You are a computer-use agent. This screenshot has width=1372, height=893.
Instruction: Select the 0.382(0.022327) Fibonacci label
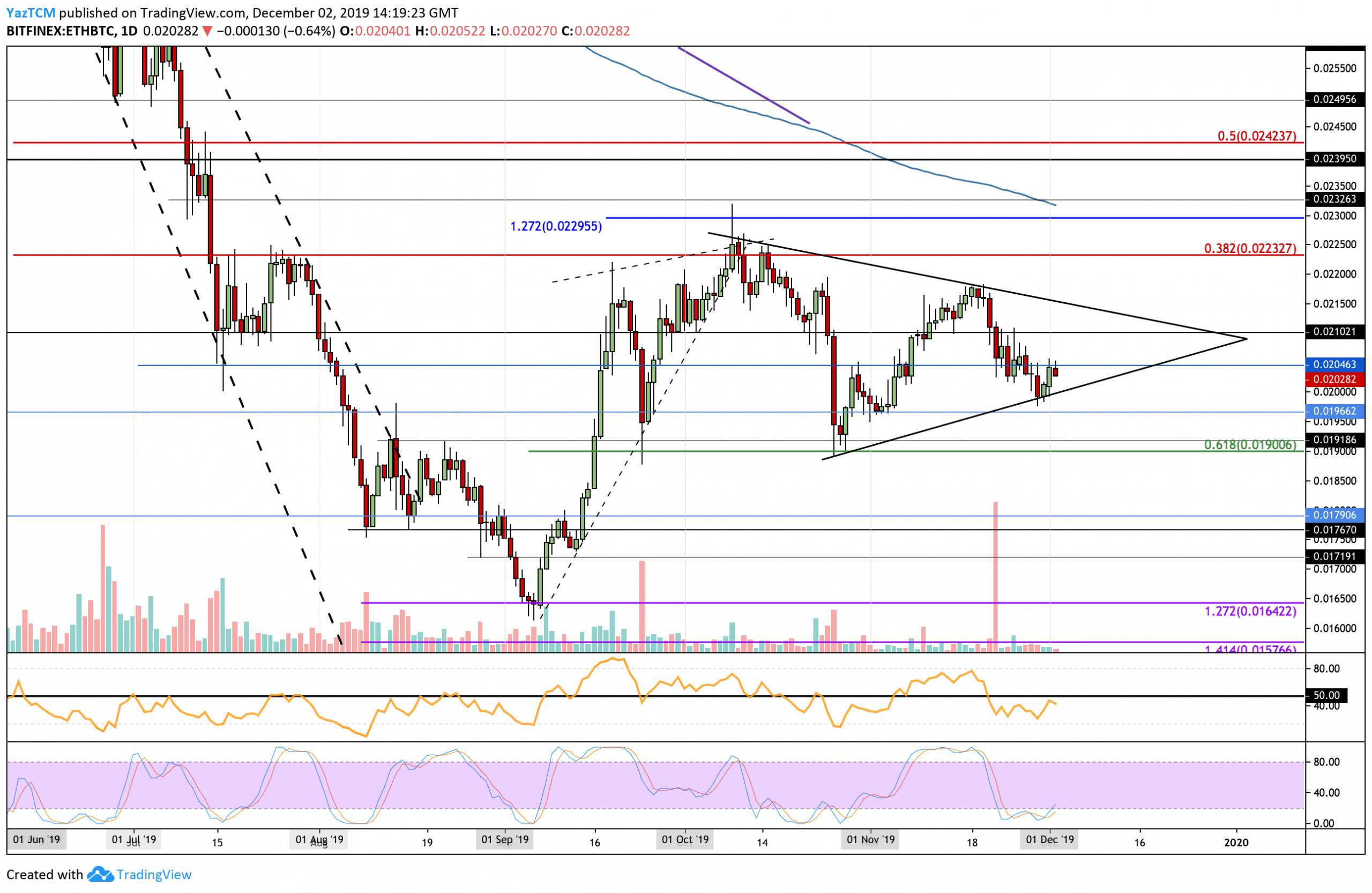point(1250,249)
